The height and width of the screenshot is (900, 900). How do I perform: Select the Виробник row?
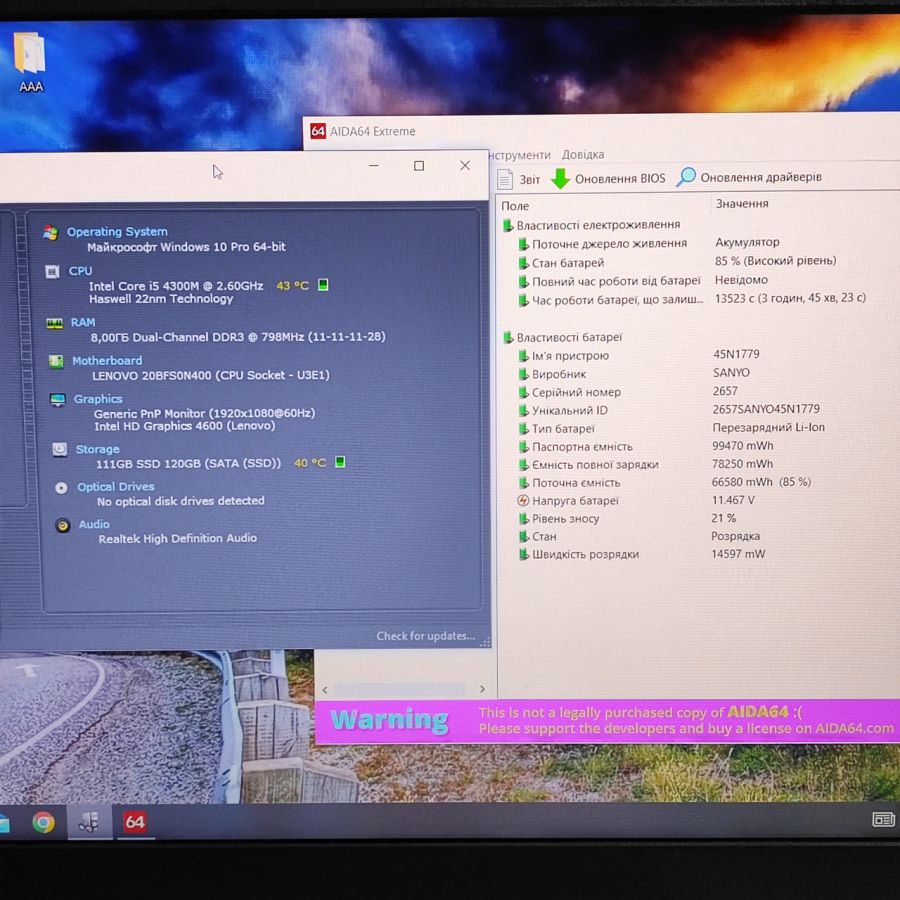634,374
